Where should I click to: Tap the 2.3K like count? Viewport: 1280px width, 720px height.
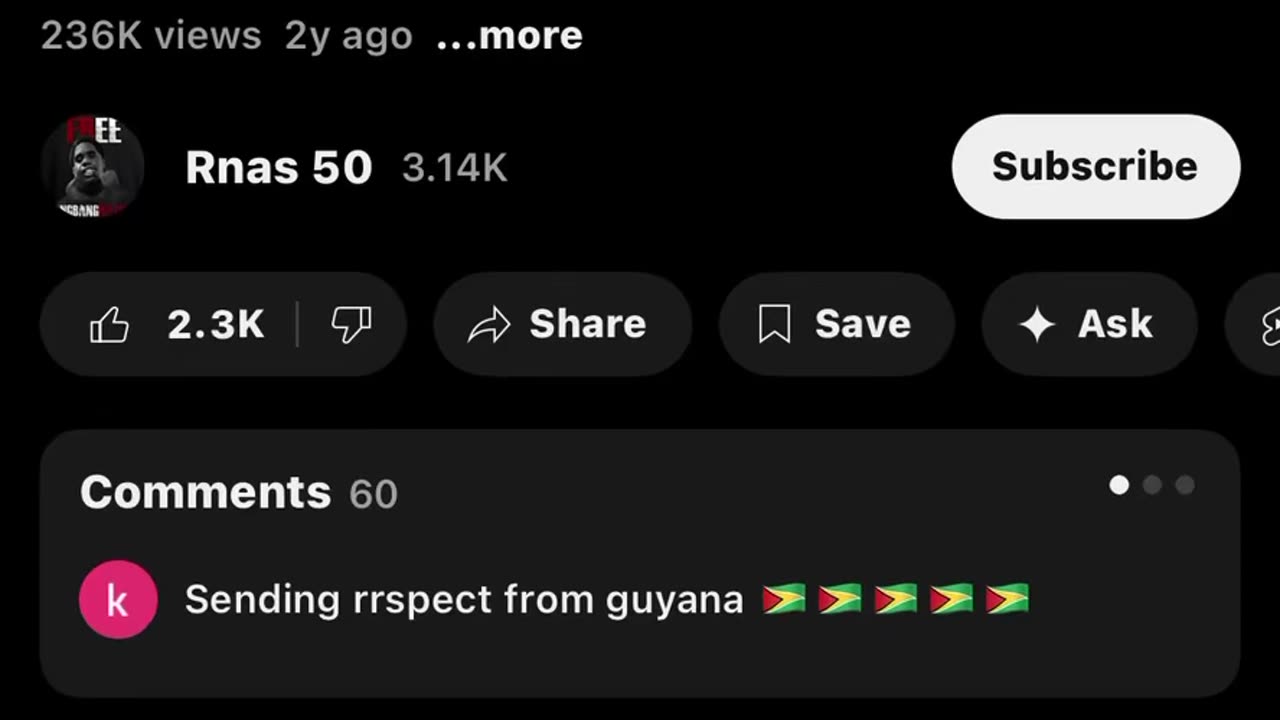tap(216, 325)
